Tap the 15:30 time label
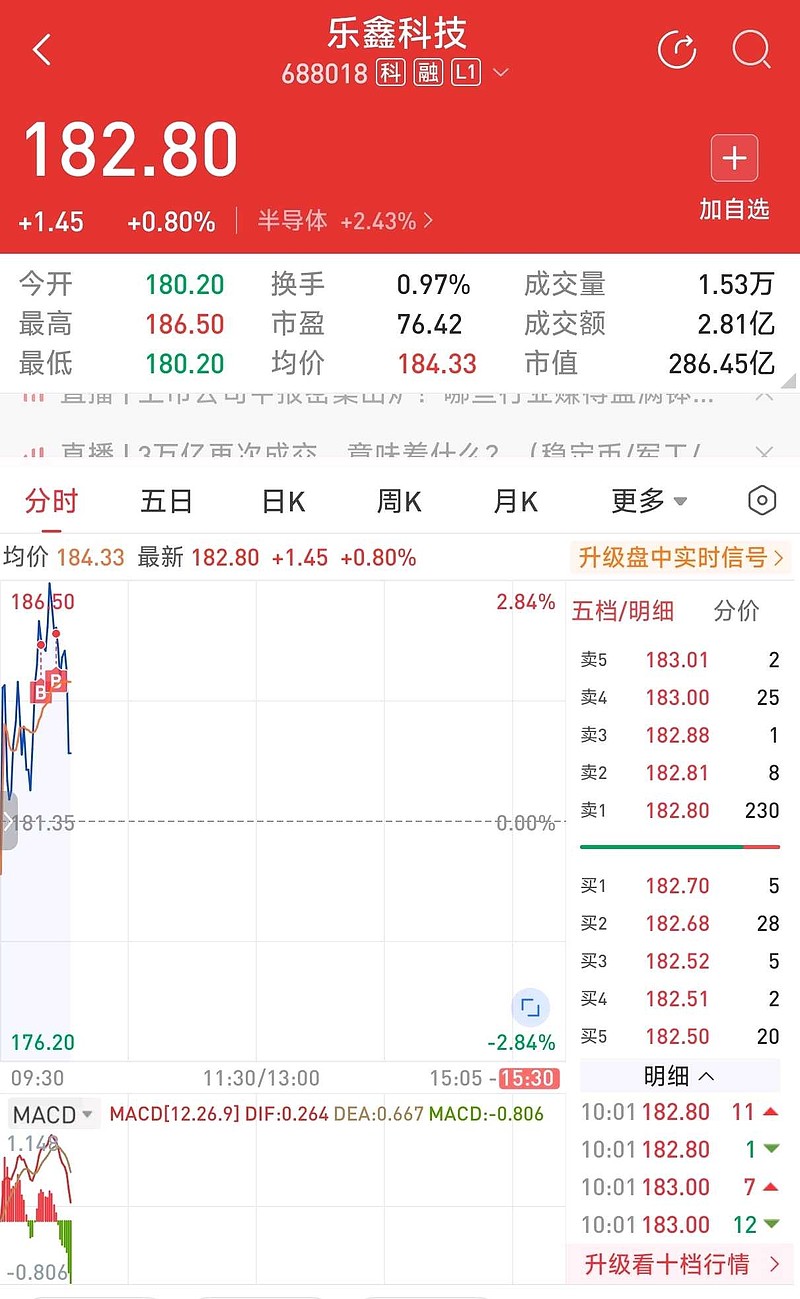This screenshot has height=1299, width=800. 527,1078
